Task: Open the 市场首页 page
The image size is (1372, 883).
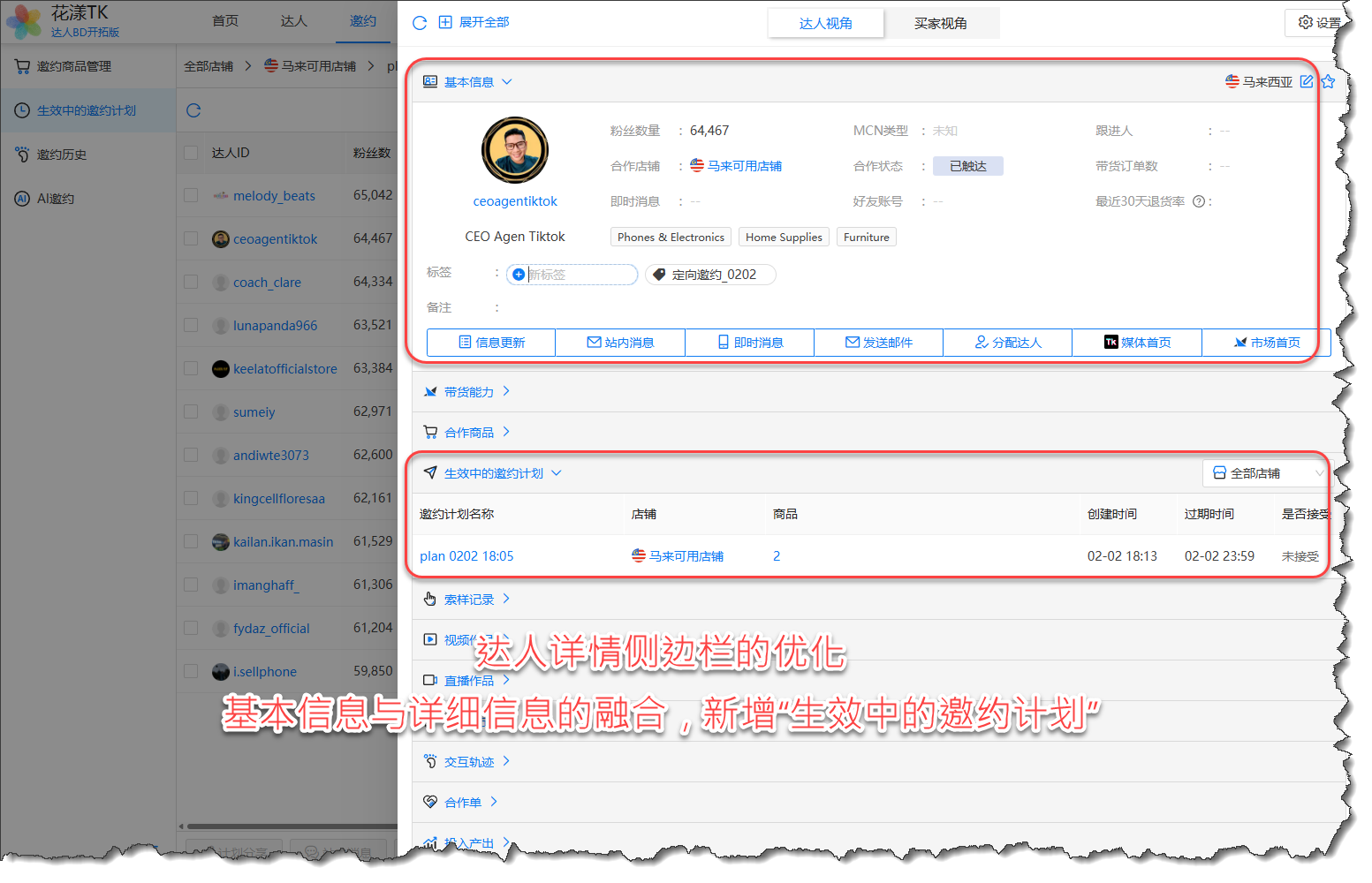Action: (1265, 343)
